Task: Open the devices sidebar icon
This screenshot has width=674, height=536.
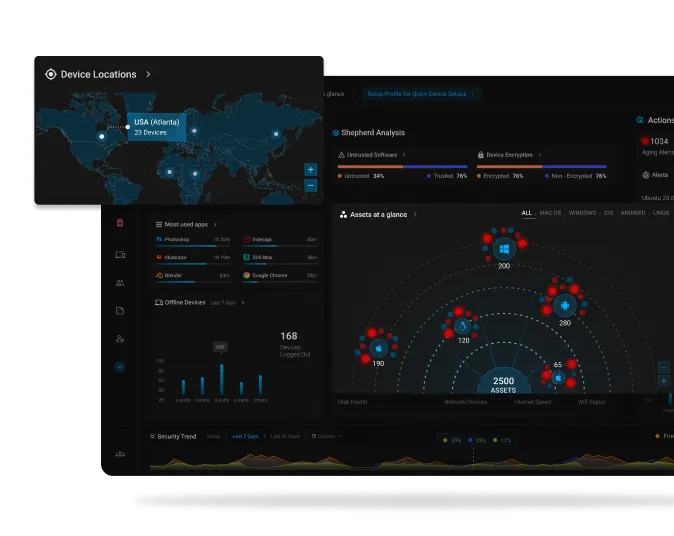Action: click(x=120, y=255)
